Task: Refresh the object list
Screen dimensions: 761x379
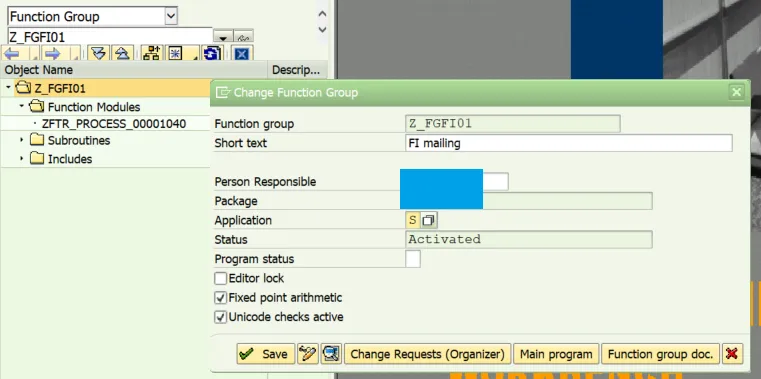Action: pos(213,53)
